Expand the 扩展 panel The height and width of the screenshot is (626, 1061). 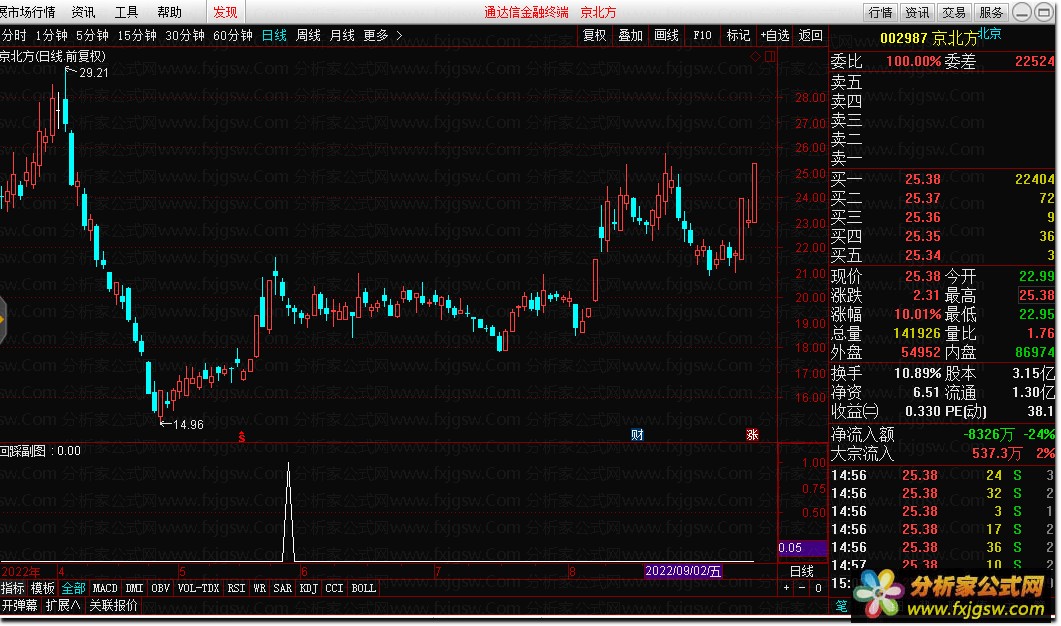(x=63, y=605)
